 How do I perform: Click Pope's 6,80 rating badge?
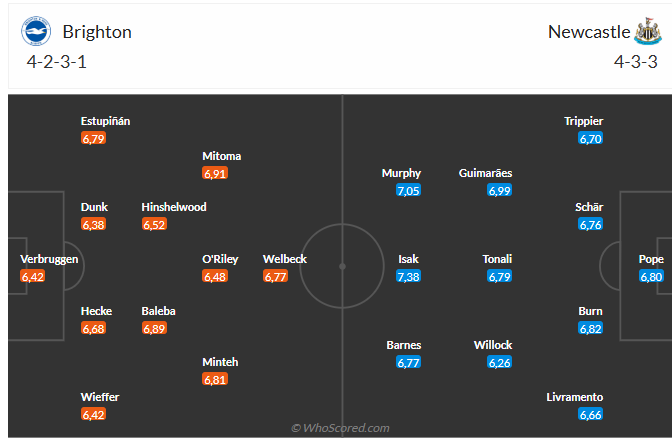pyautogui.click(x=651, y=277)
